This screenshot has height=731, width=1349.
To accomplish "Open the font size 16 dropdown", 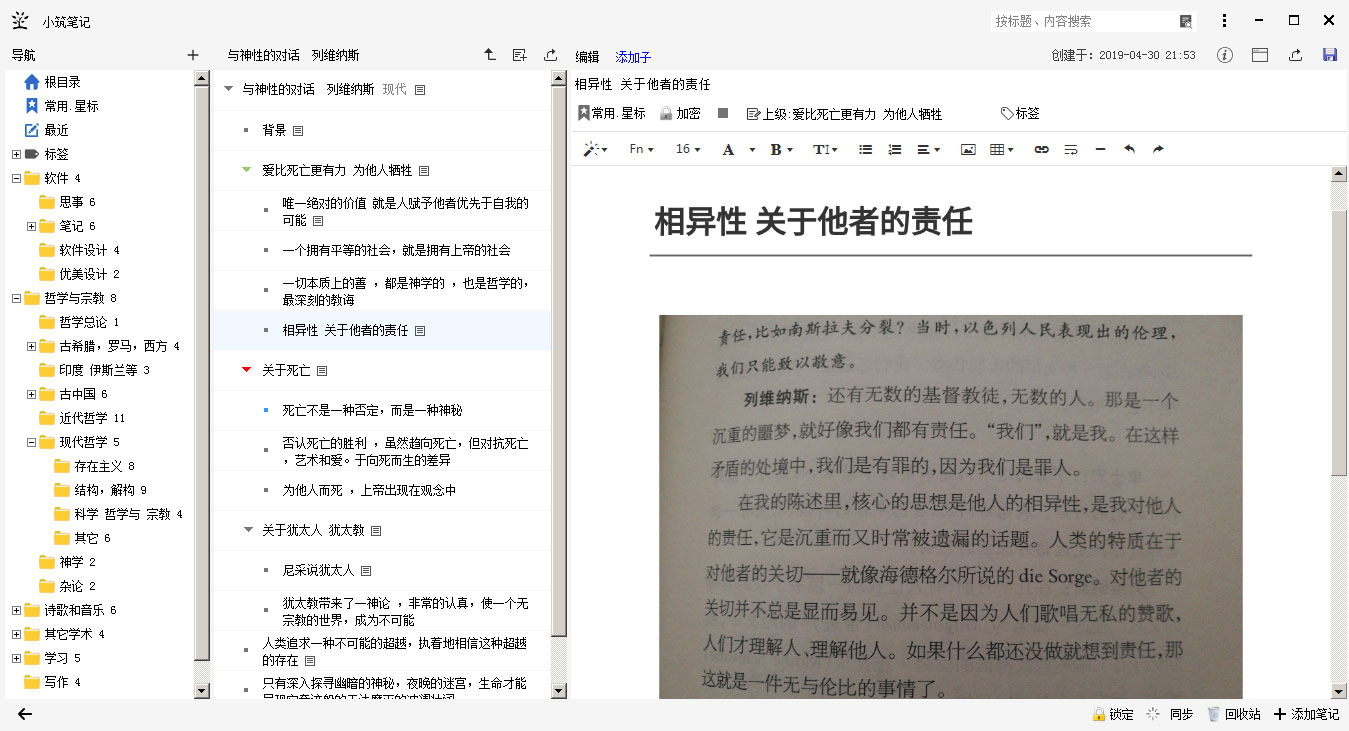I will tap(688, 150).
